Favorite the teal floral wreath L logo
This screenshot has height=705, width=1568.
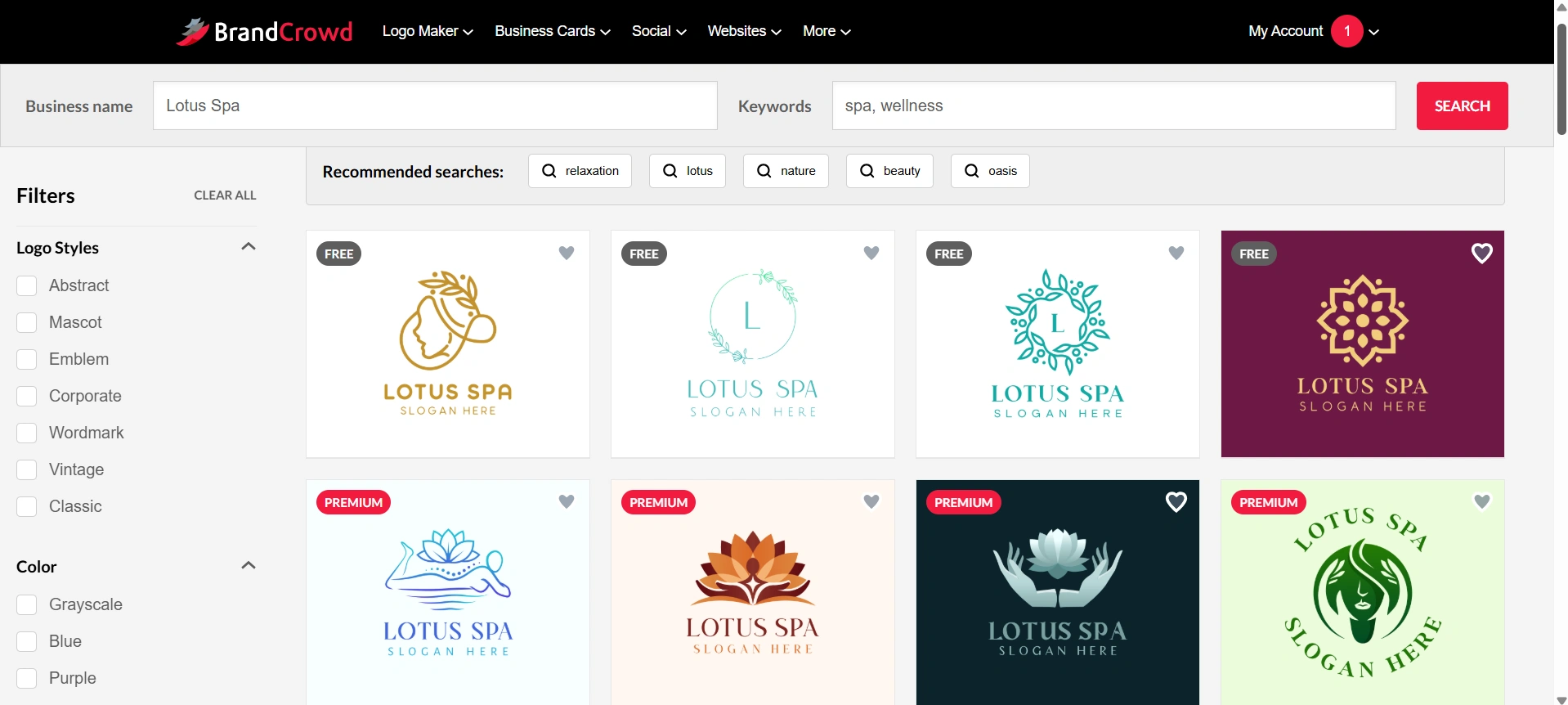pos(1176,253)
